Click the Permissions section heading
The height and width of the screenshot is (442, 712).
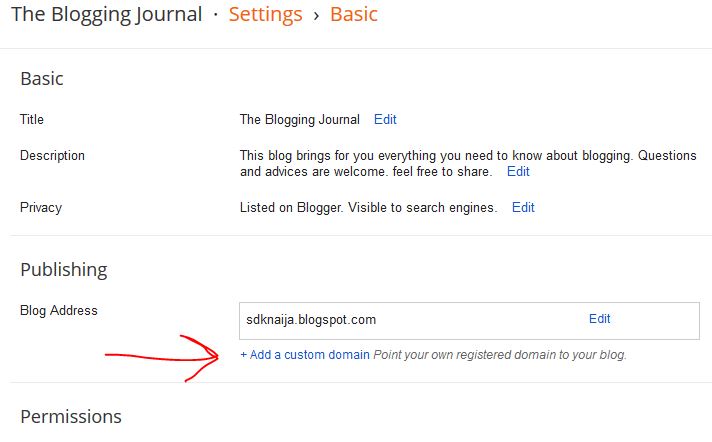[x=71, y=416]
